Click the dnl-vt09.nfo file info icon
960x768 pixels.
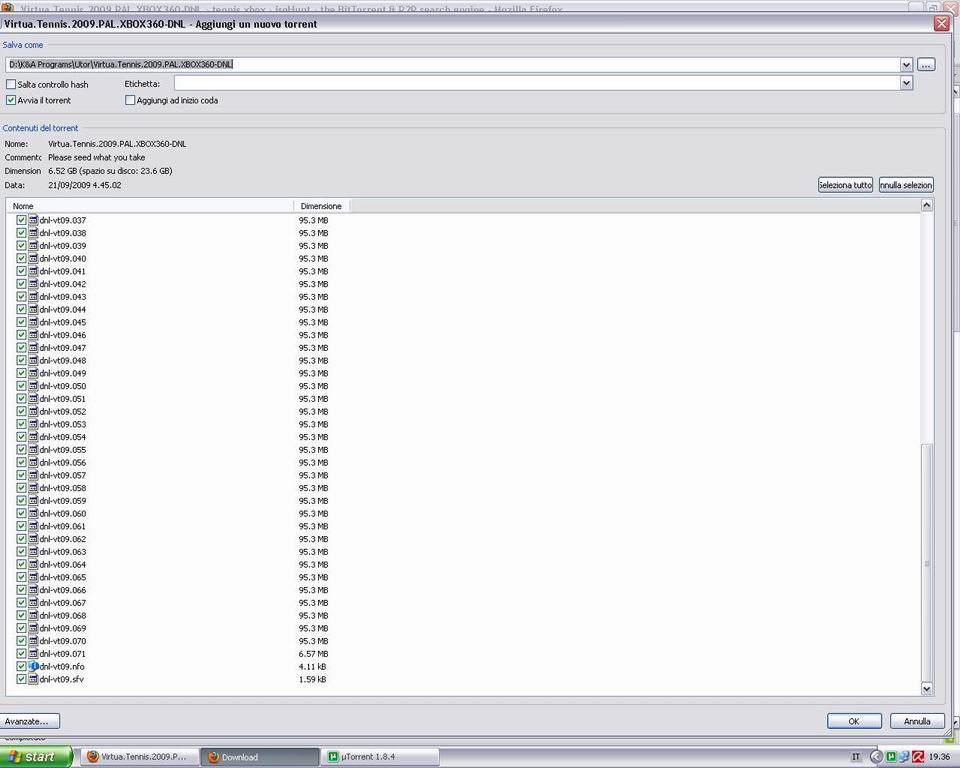(x=33, y=666)
